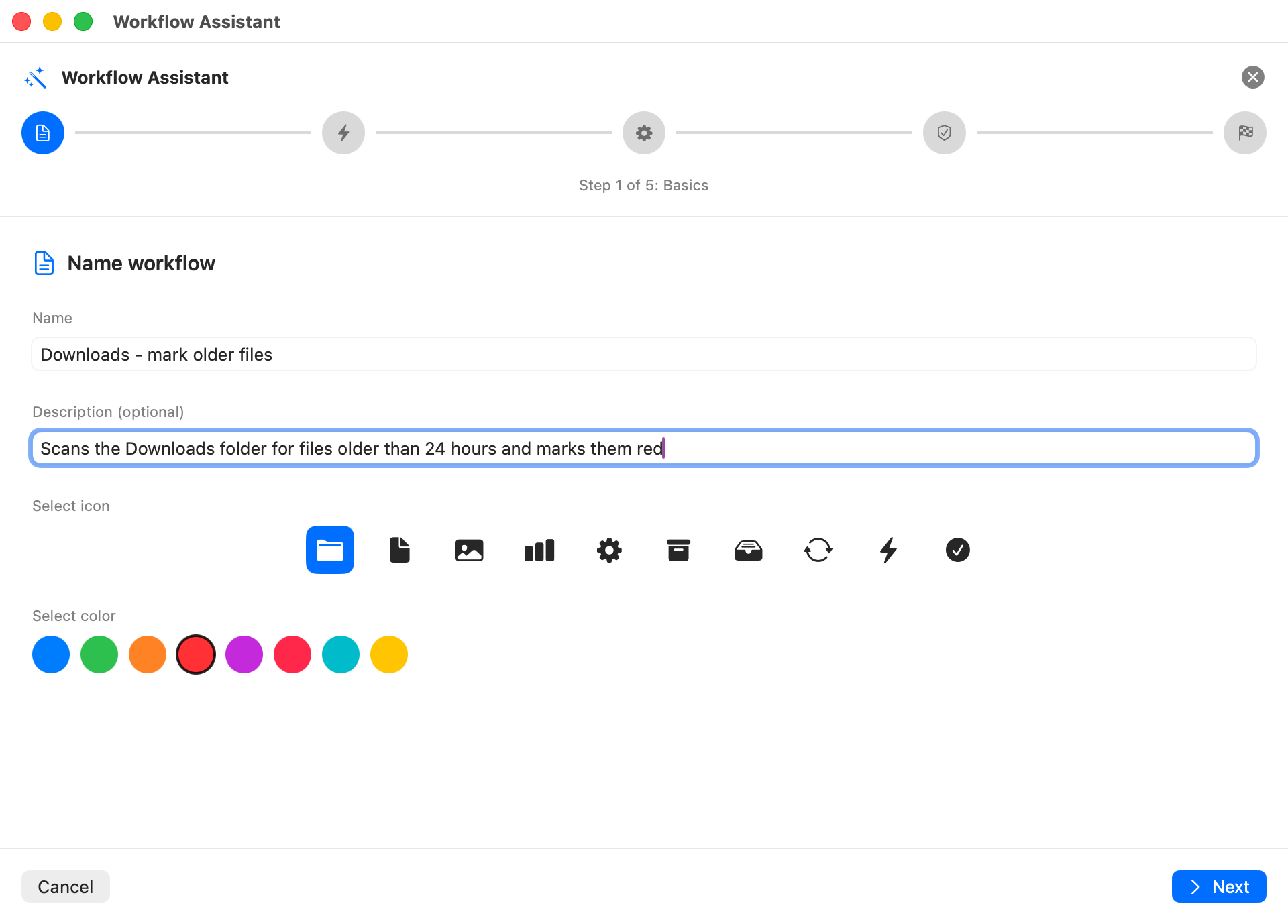The width and height of the screenshot is (1288, 924).
Task: Jump to the settings gear step
Action: tap(644, 133)
